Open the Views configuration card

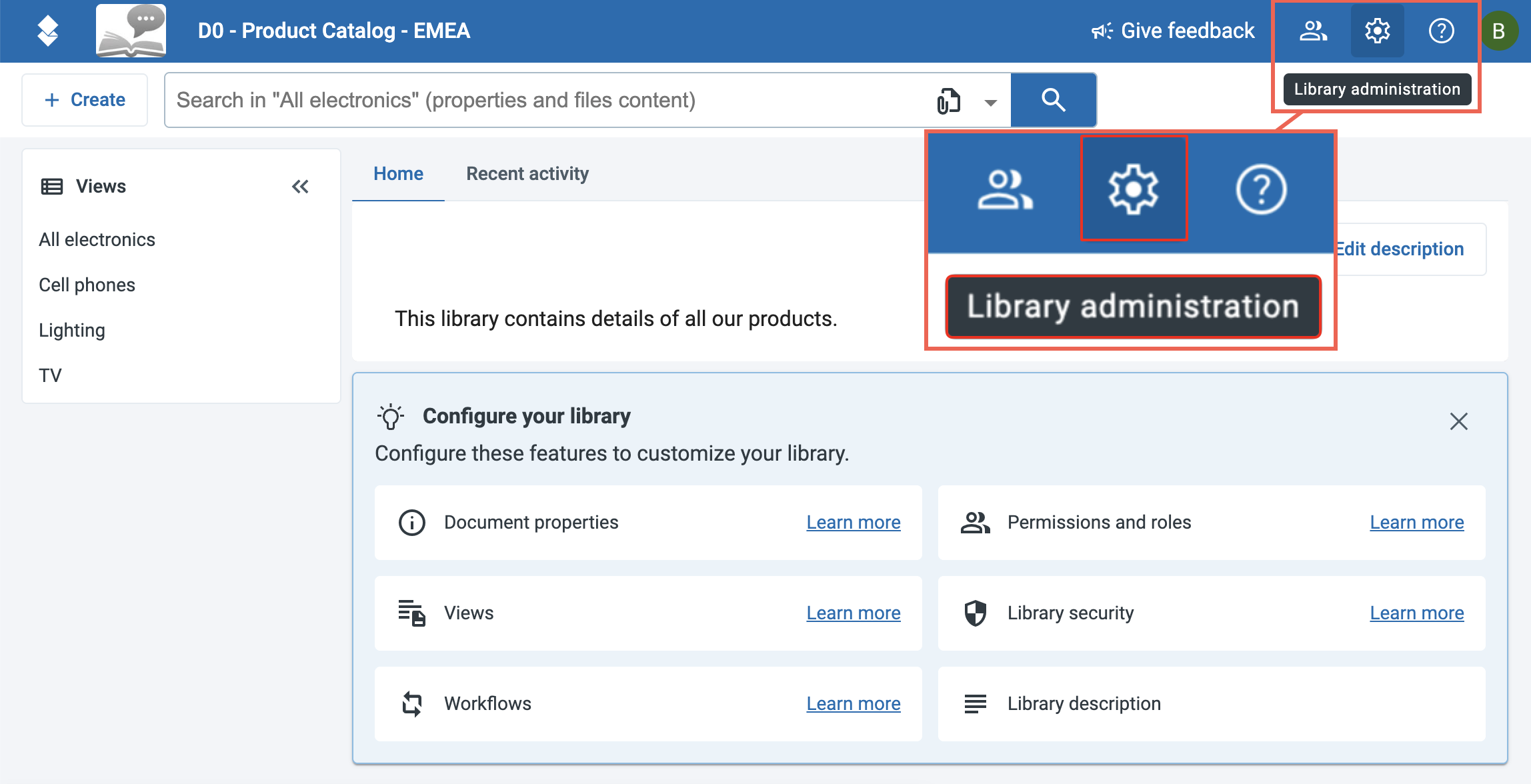(648, 613)
